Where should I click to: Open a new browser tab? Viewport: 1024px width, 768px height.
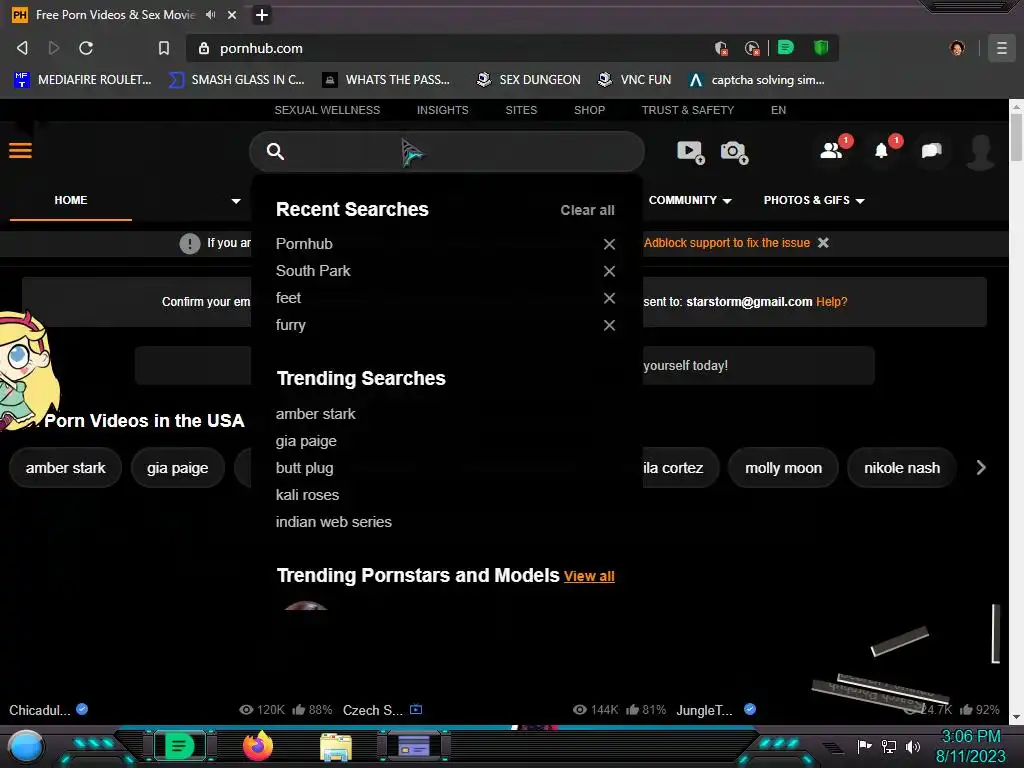(261, 14)
